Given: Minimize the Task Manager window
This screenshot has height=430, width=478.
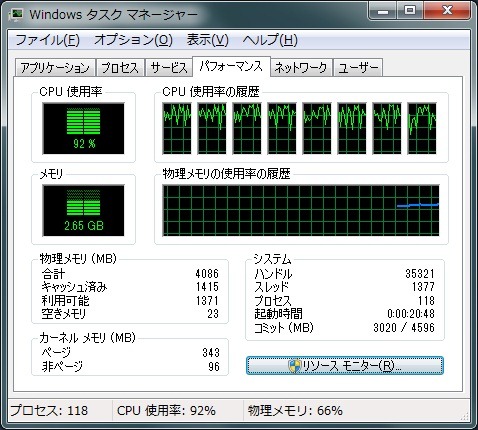Looking at the screenshot, I should 383,11.
